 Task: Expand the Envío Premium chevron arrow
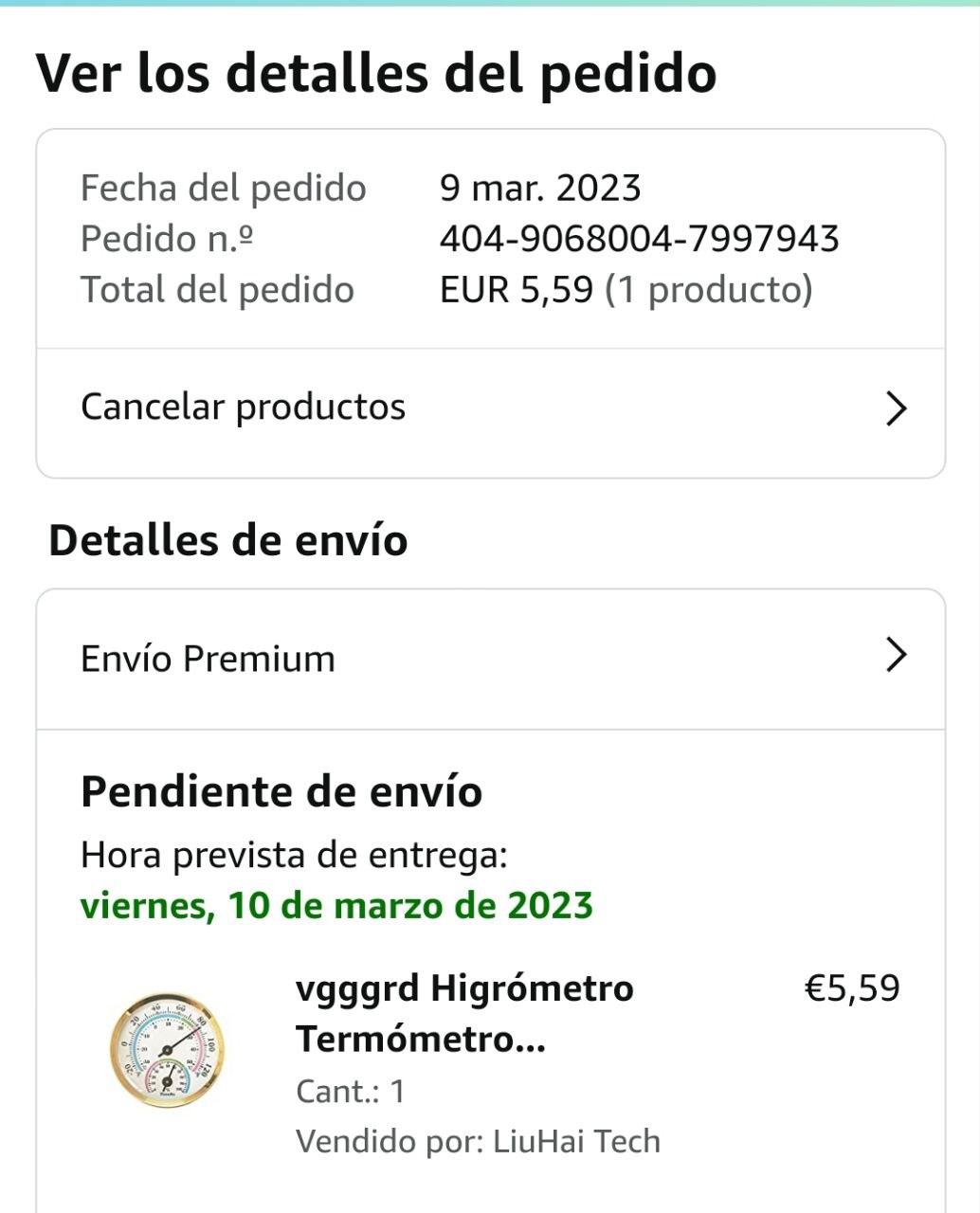click(x=896, y=655)
